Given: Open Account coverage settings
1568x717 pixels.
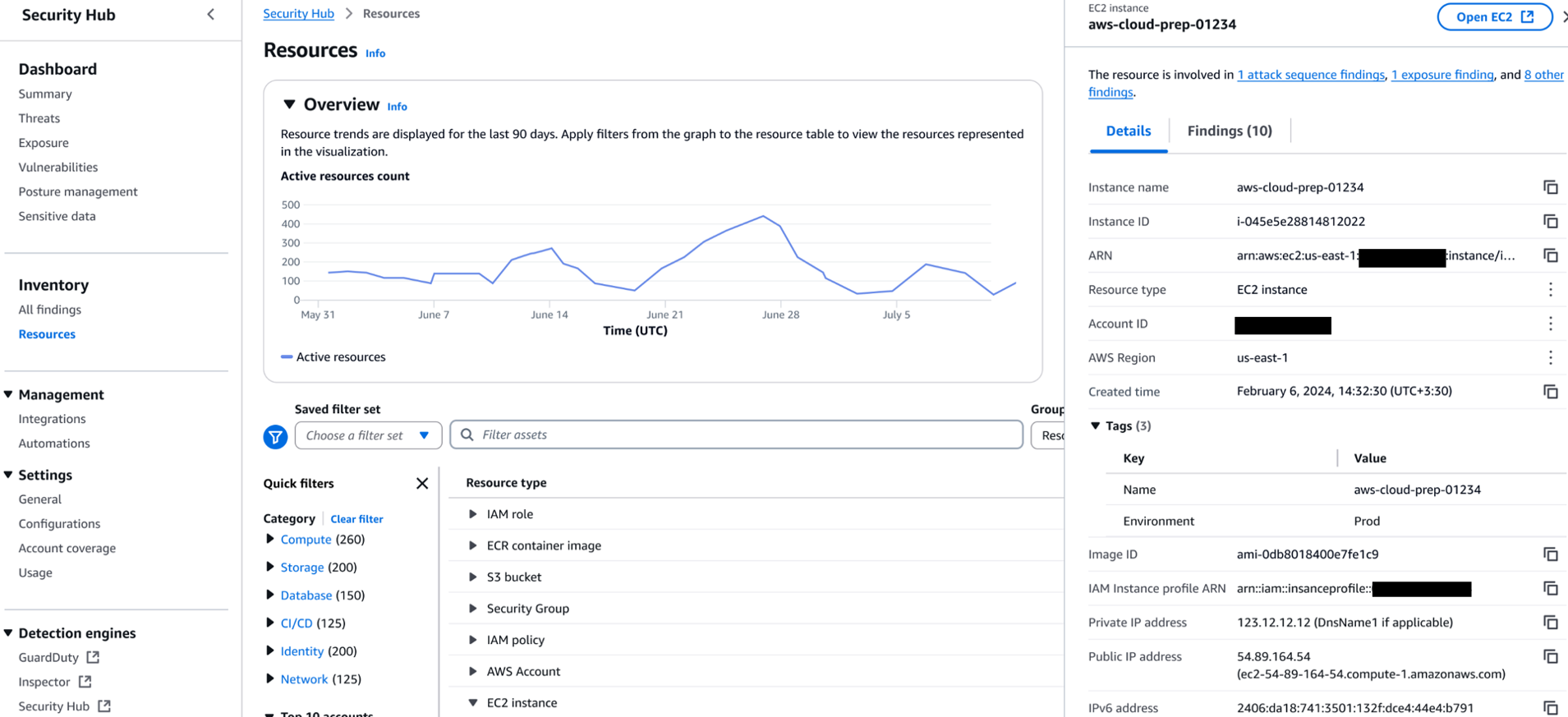Looking at the screenshot, I should pyautogui.click(x=67, y=548).
